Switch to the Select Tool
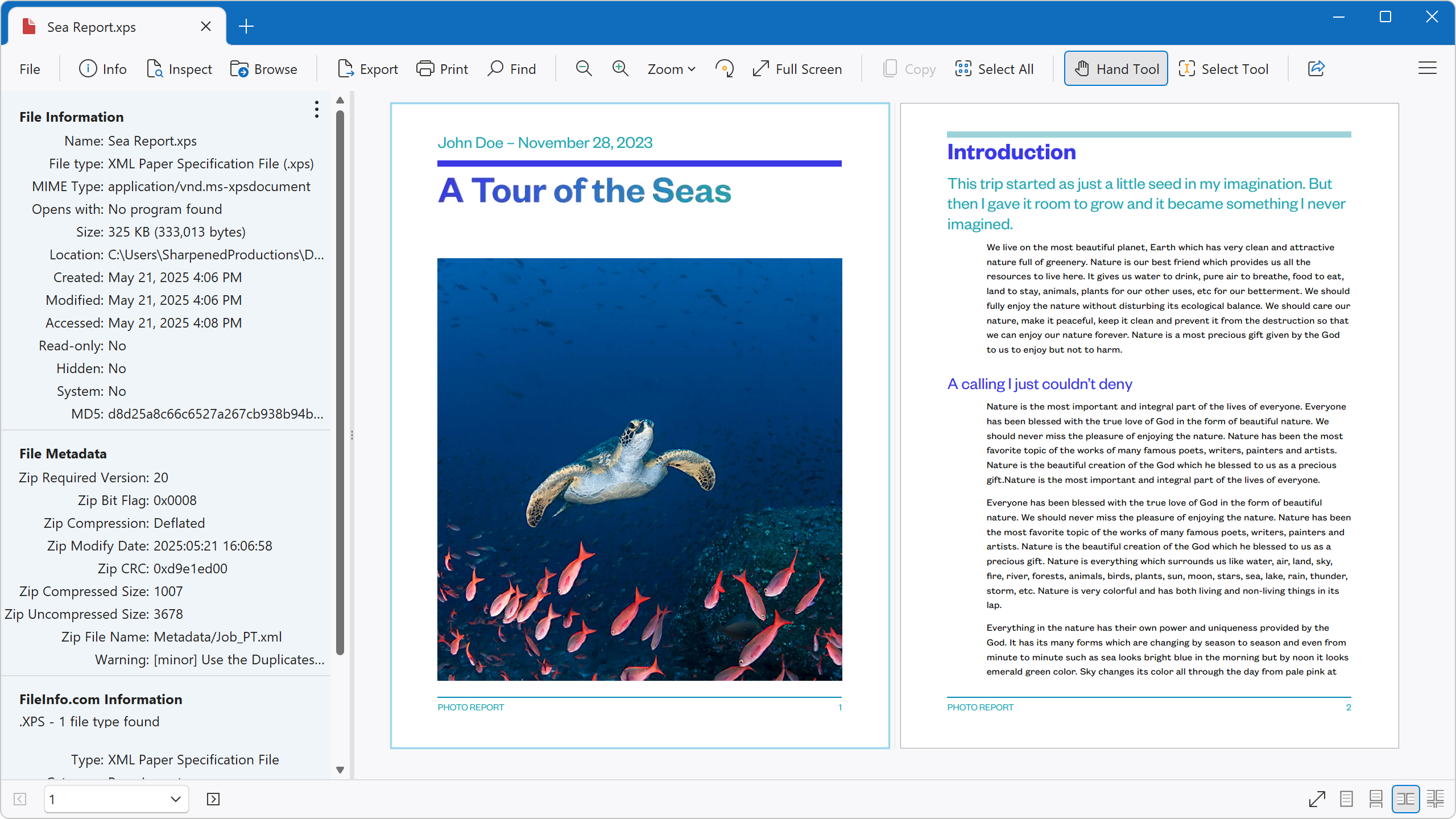1456x819 pixels. pyautogui.click(x=1224, y=68)
